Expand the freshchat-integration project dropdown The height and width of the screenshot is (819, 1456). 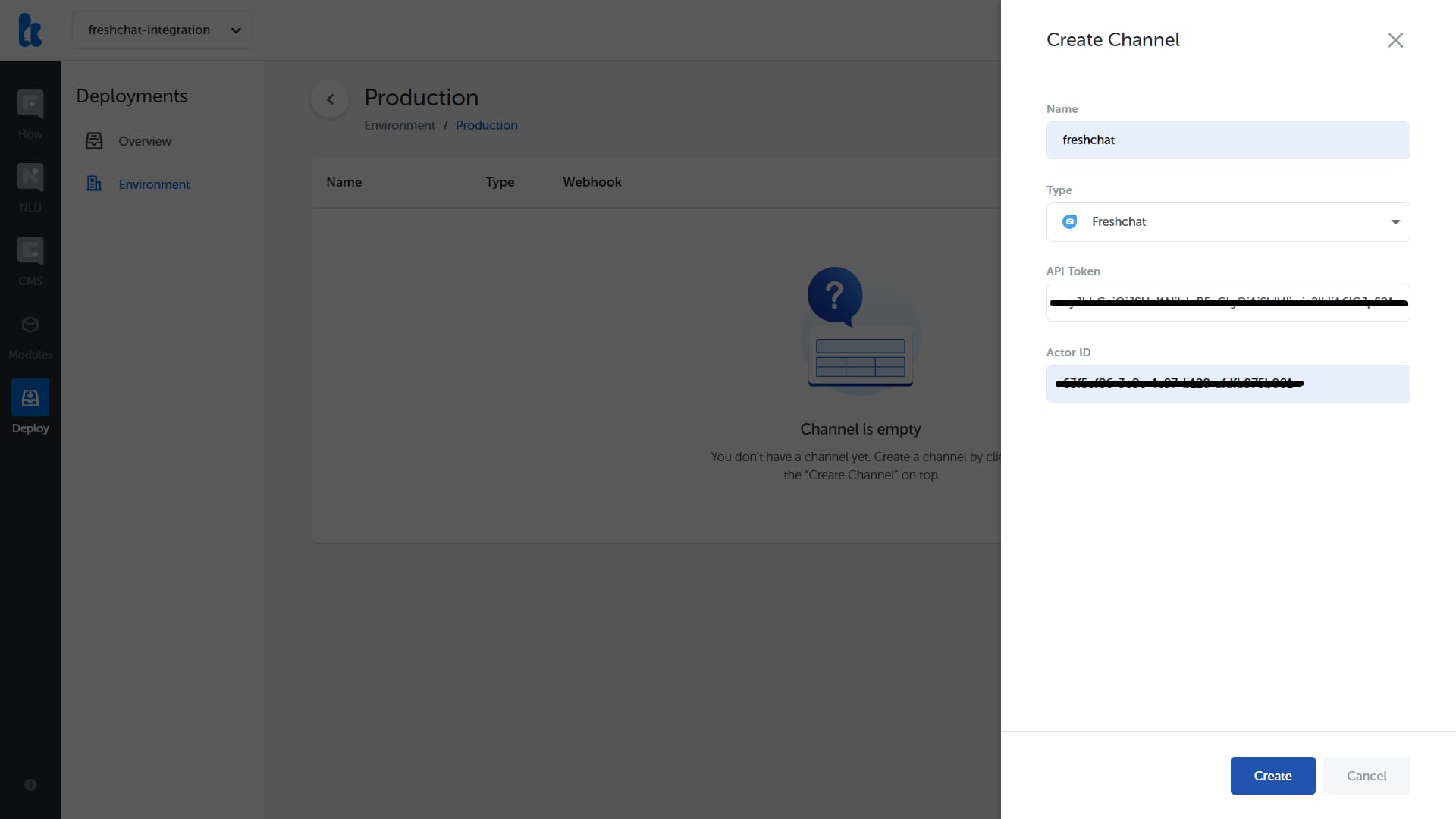point(163,30)
